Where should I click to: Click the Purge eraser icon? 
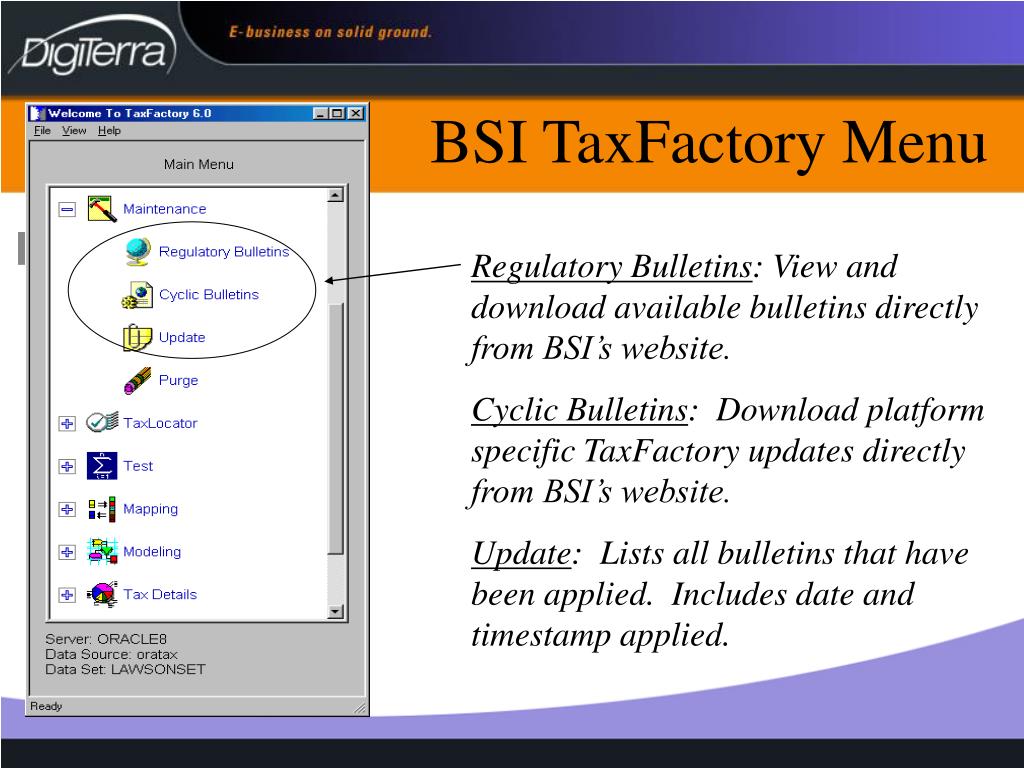(x=137, y=380)
